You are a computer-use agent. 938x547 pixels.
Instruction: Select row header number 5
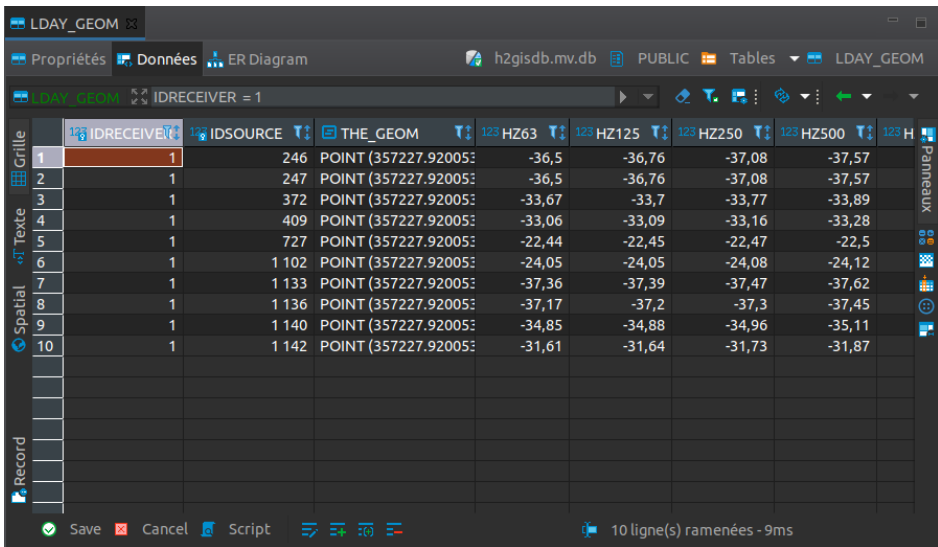click(x=47, y=241)
